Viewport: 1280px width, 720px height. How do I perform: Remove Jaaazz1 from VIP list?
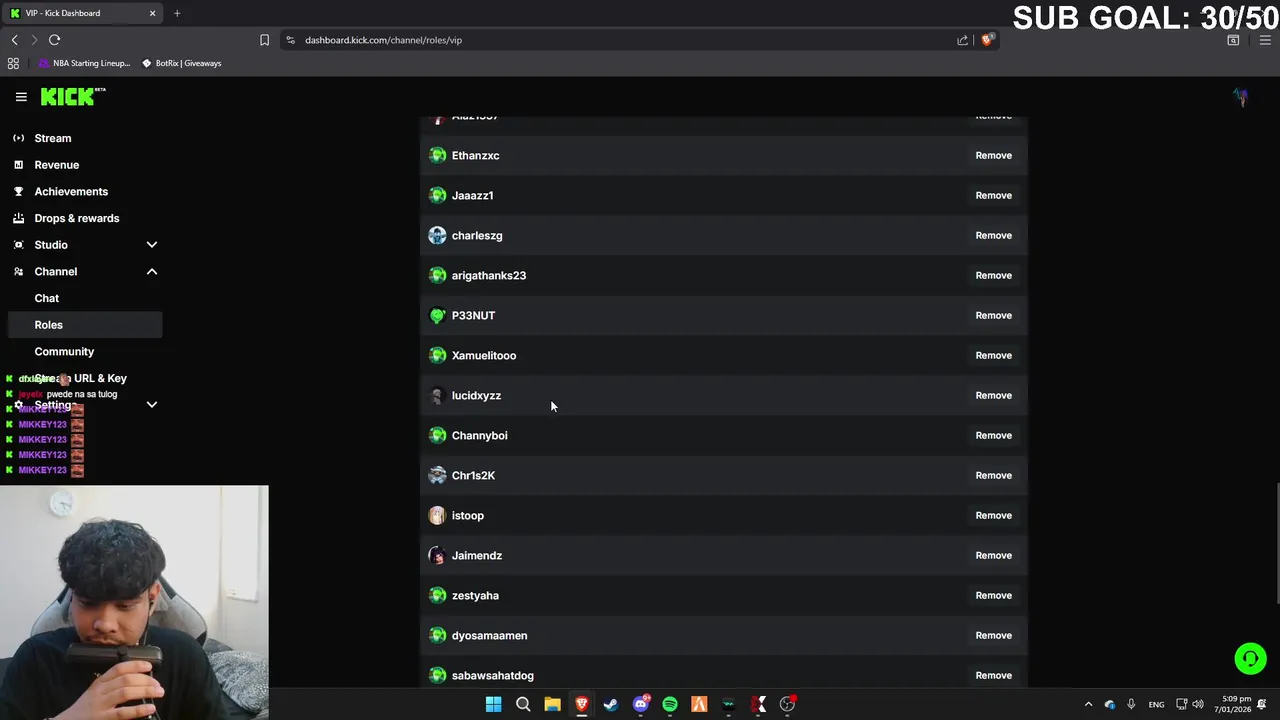[x=993, y=195]
